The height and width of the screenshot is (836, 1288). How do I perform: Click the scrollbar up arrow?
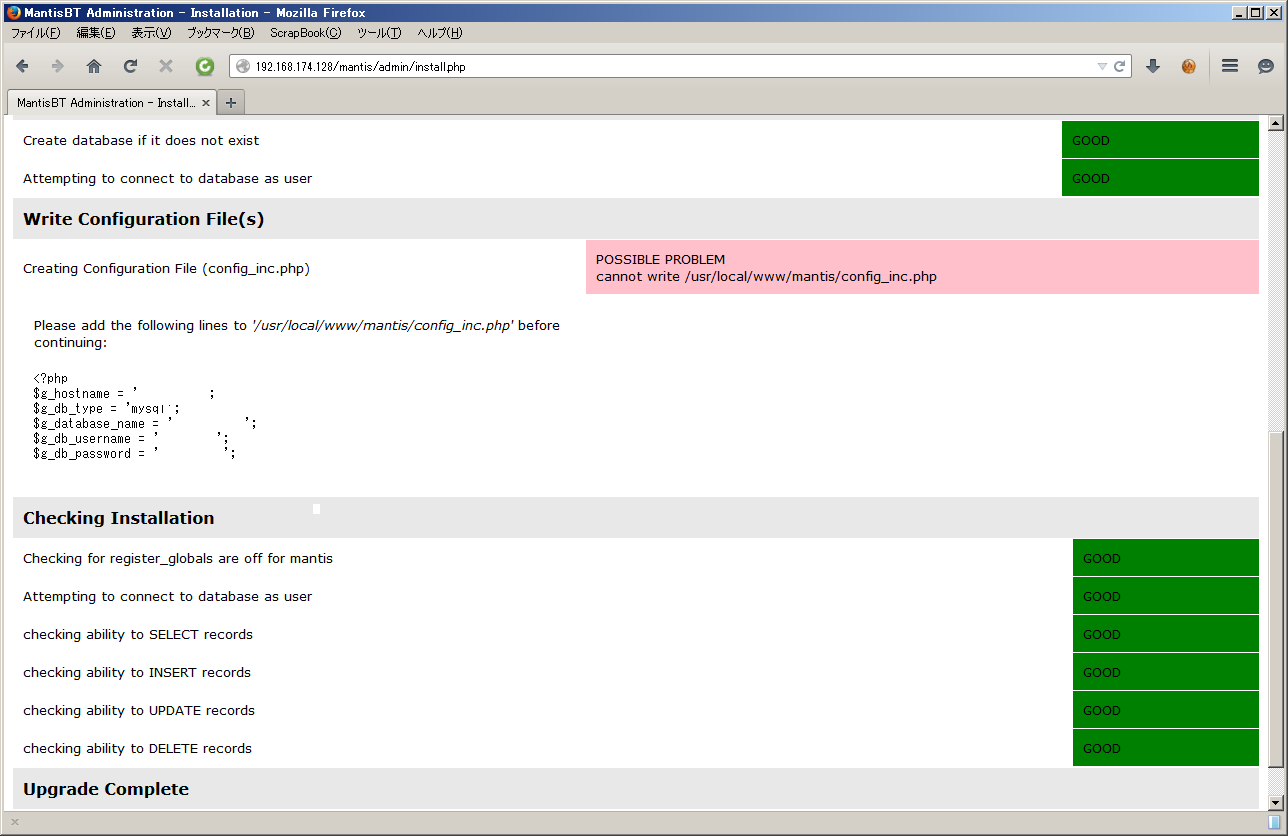pos(1275,123)
